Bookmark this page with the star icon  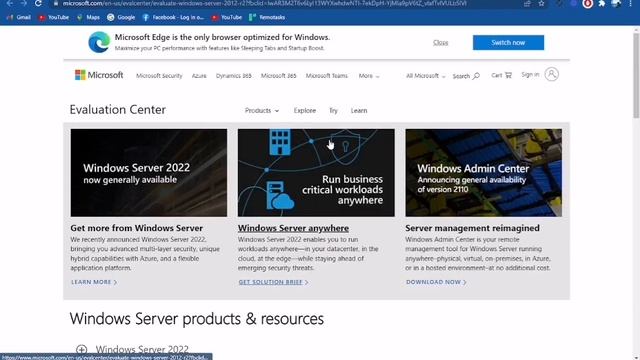click(541, 4)
